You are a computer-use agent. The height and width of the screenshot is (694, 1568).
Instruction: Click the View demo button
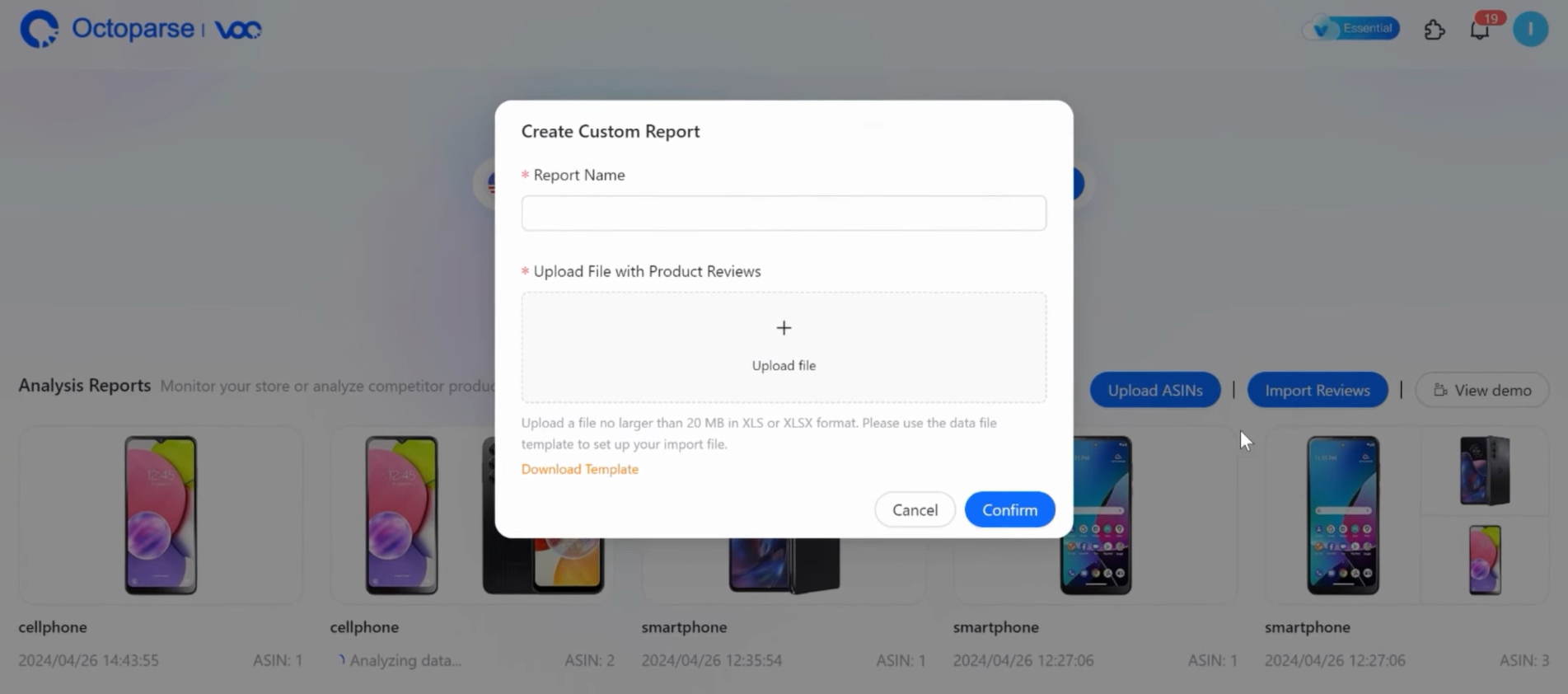[x=1482, y=390]
